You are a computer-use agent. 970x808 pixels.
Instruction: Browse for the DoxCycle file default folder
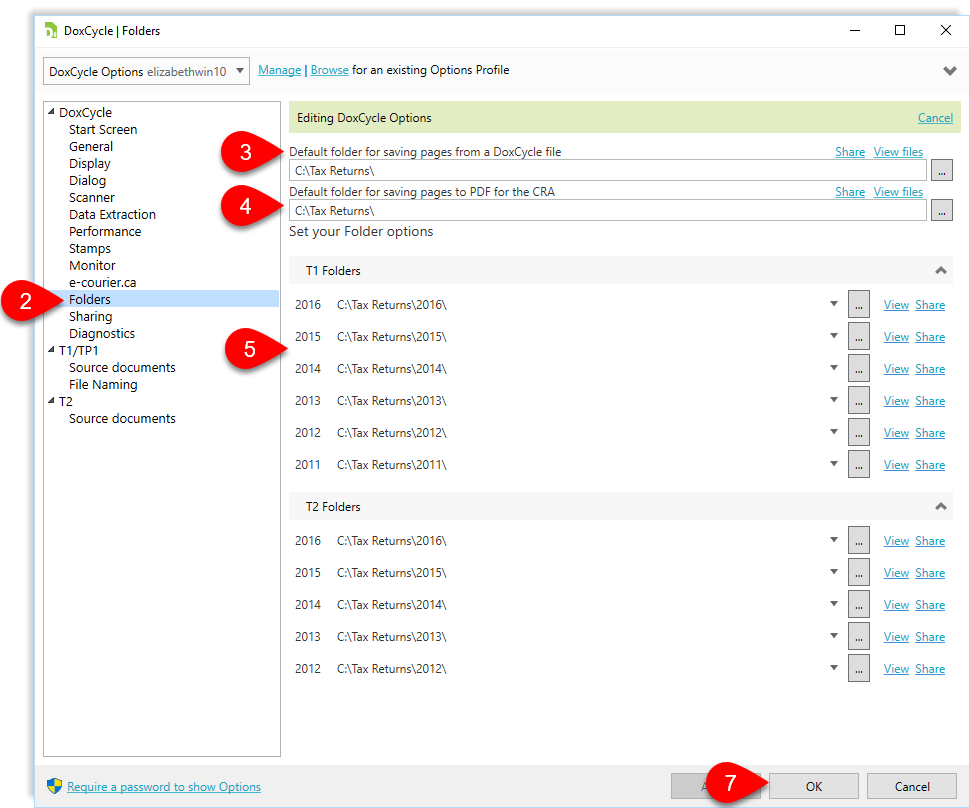[942, 170]
